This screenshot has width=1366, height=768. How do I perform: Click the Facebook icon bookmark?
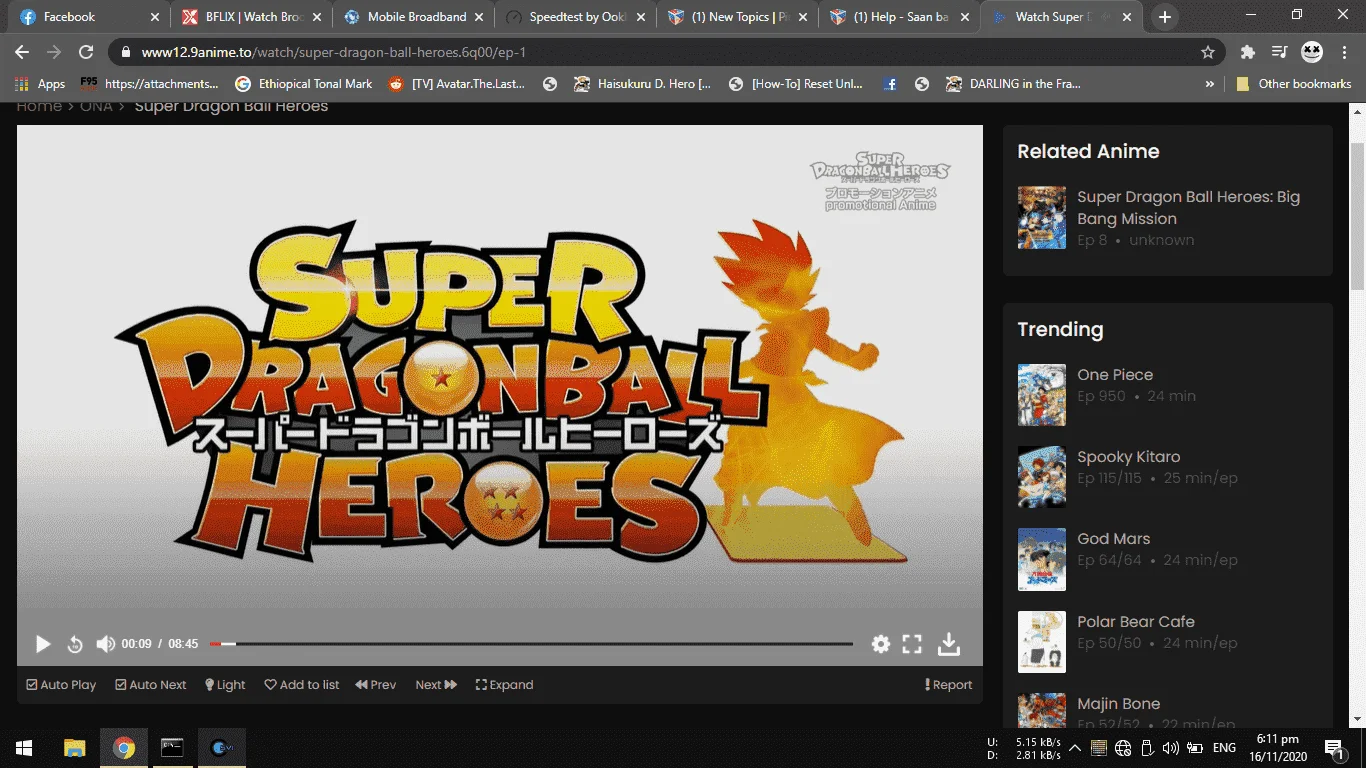pyautogui.click(x=890, y=84)
